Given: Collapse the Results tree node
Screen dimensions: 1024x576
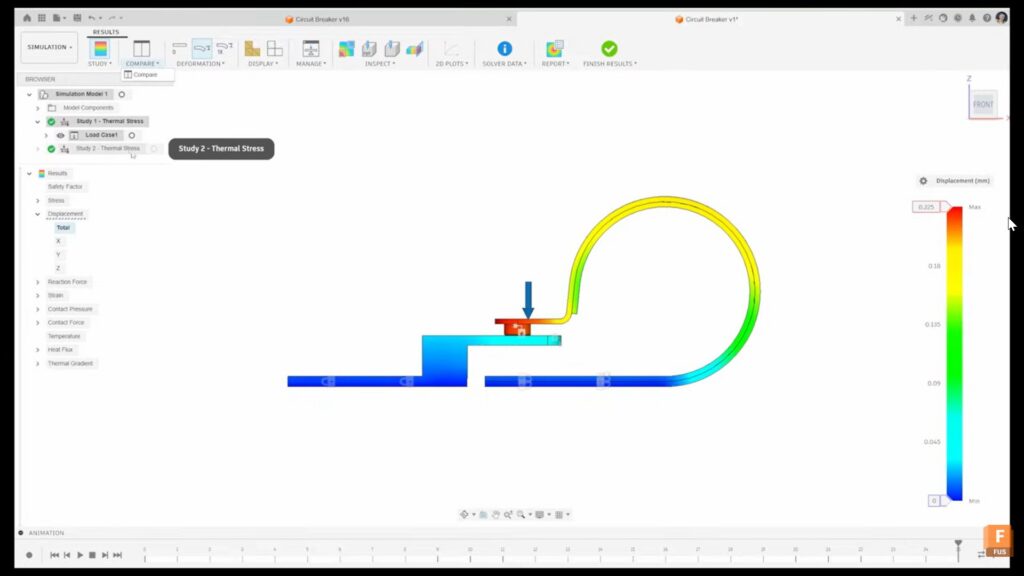Looking at the screenshot, I should coord(29,174).
